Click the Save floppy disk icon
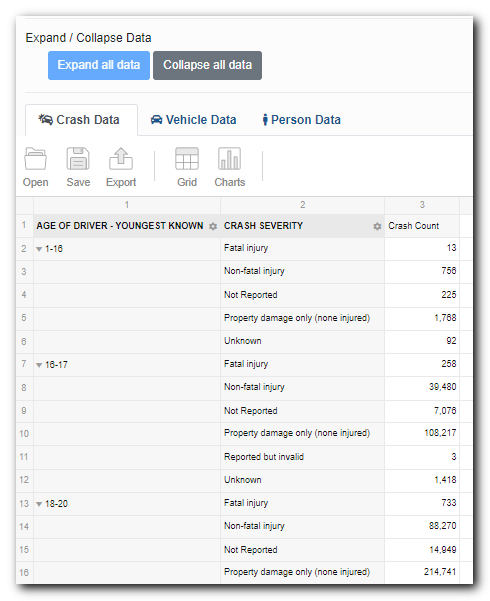 (78, 159)
